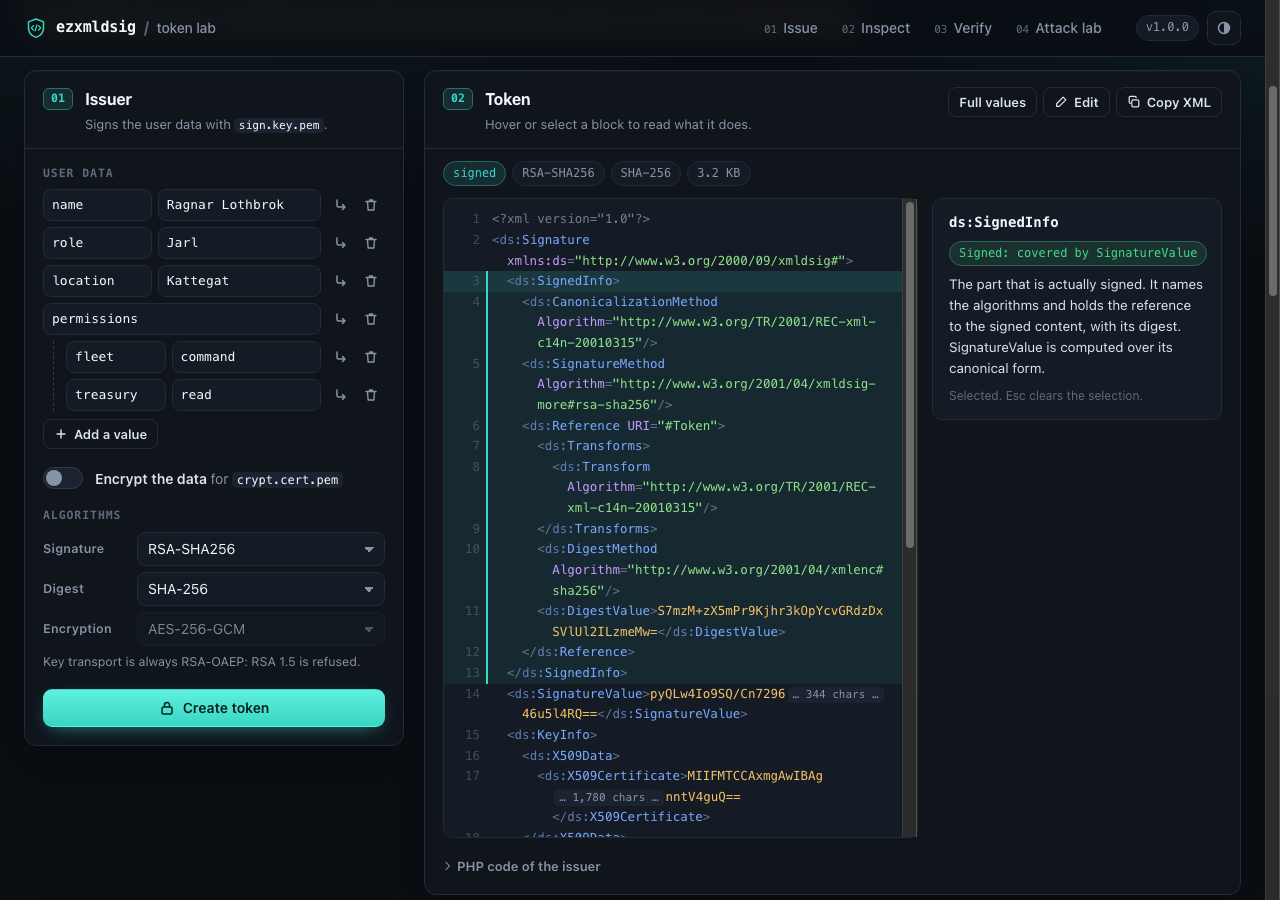This screenshot has width=1280, height=900.
Task: Select the ds:DigestMethod line
Action: click(672, 570)
